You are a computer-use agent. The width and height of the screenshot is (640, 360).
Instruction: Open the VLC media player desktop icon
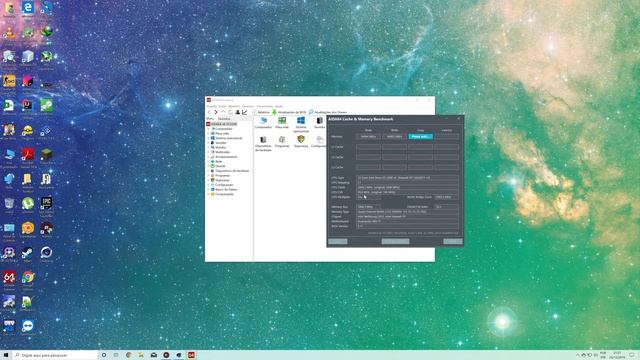9,33
